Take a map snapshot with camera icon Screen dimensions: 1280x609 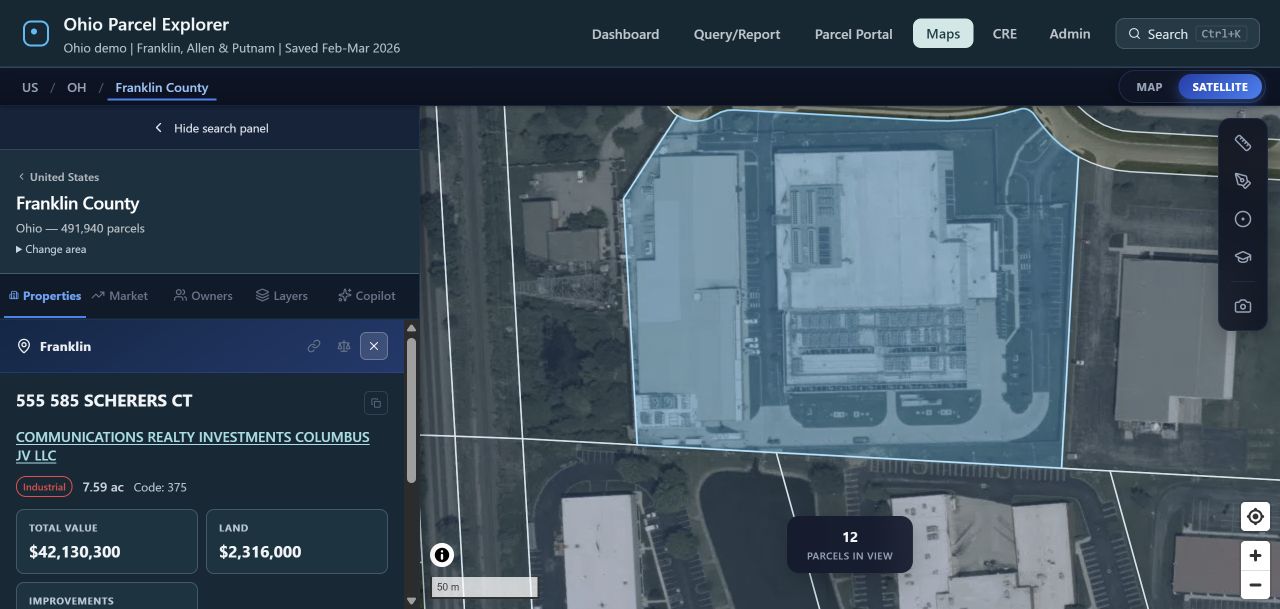point(1242,306)
